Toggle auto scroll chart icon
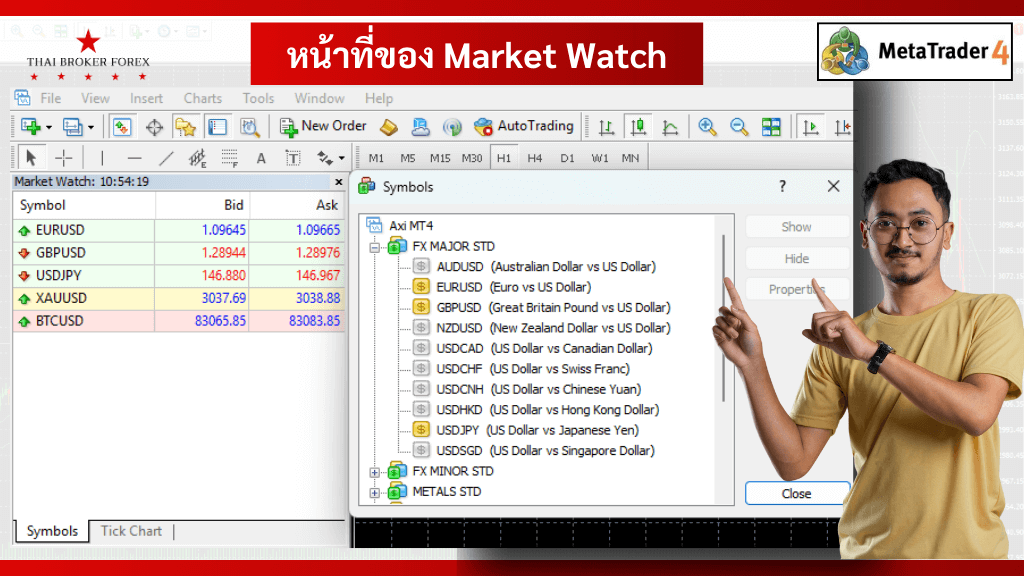Screen dimensions: 1024x576 pyautogui.click(x=810, y=127)
